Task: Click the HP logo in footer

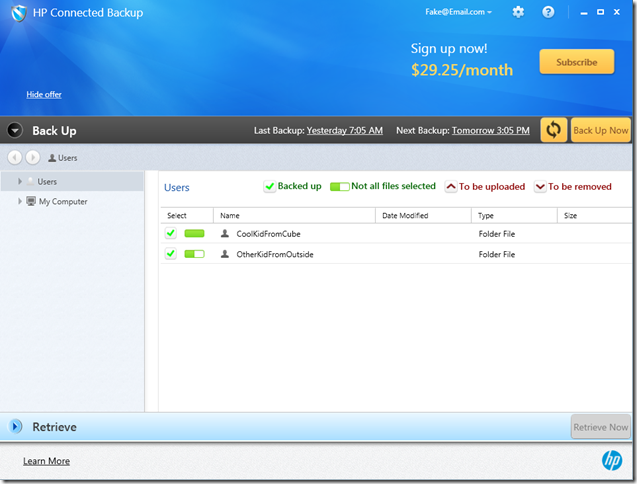Action: click(x=612, y=461)
